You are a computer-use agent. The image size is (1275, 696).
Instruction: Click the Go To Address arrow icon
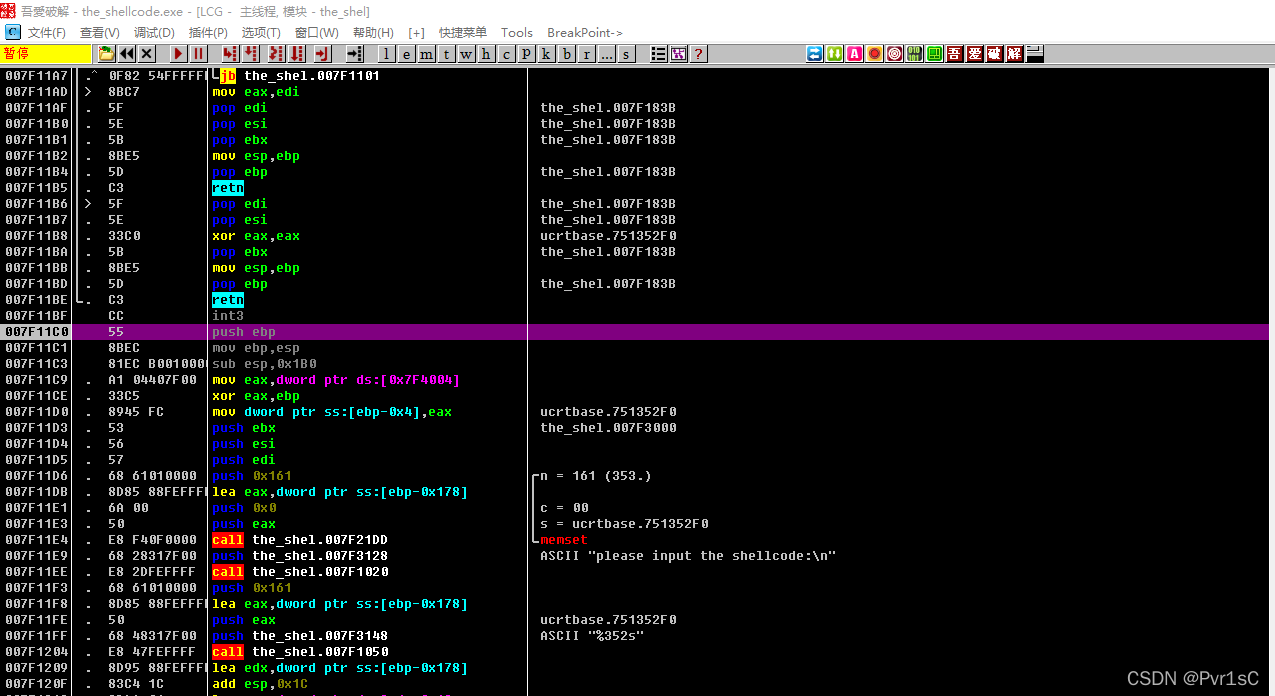(354, 54)
